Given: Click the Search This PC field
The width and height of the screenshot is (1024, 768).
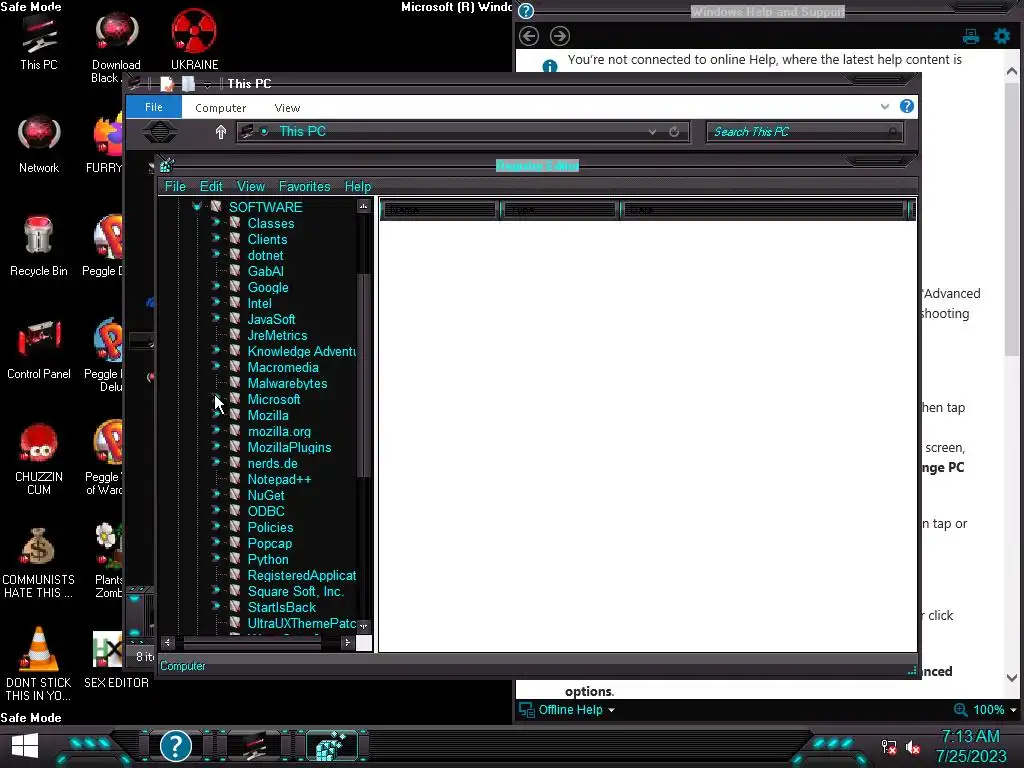Looking at the screenshot, I should click(x=805, y=132).
